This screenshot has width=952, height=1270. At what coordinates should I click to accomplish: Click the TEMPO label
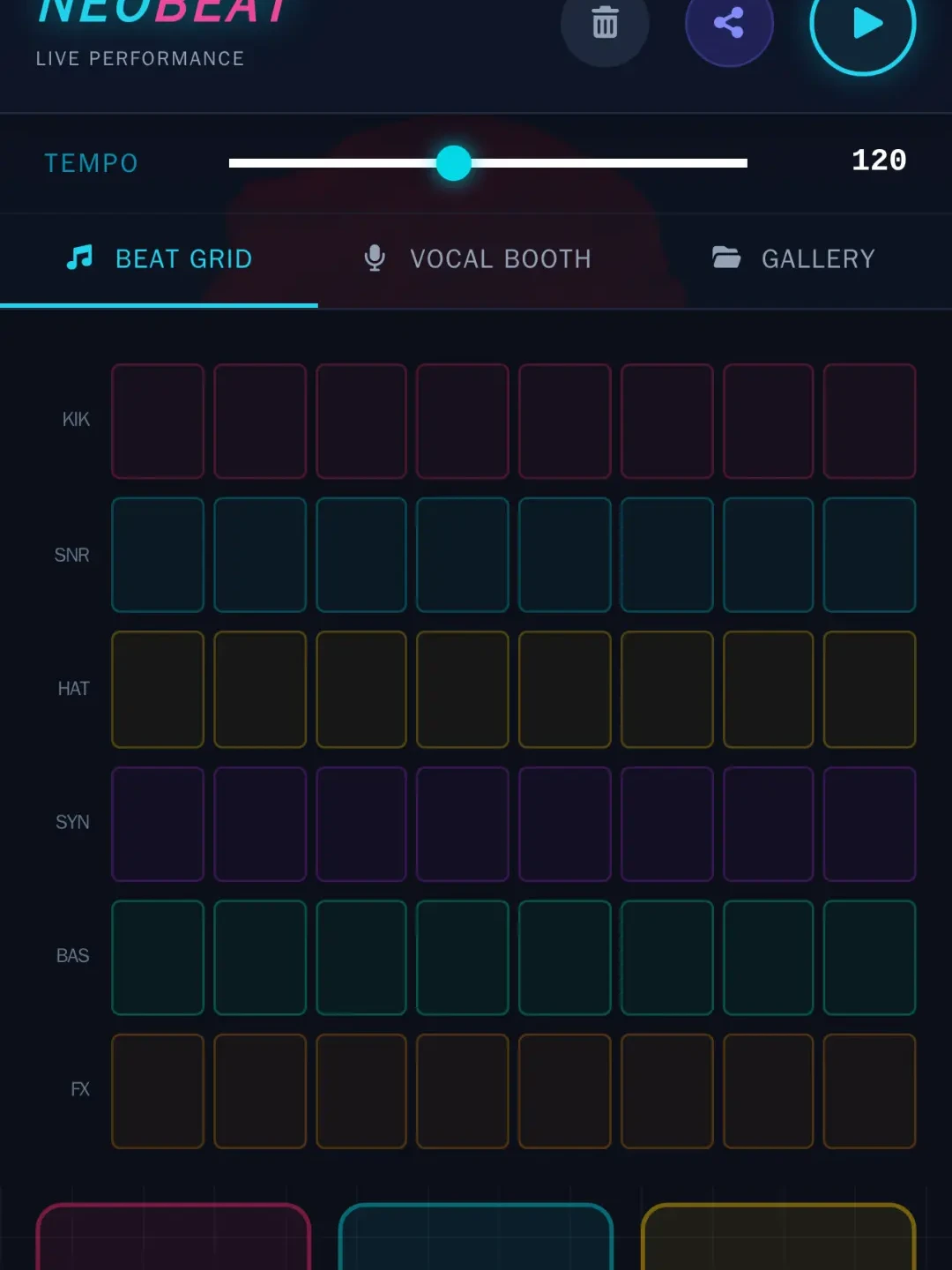pyautogui.click(x=92, y=163)
